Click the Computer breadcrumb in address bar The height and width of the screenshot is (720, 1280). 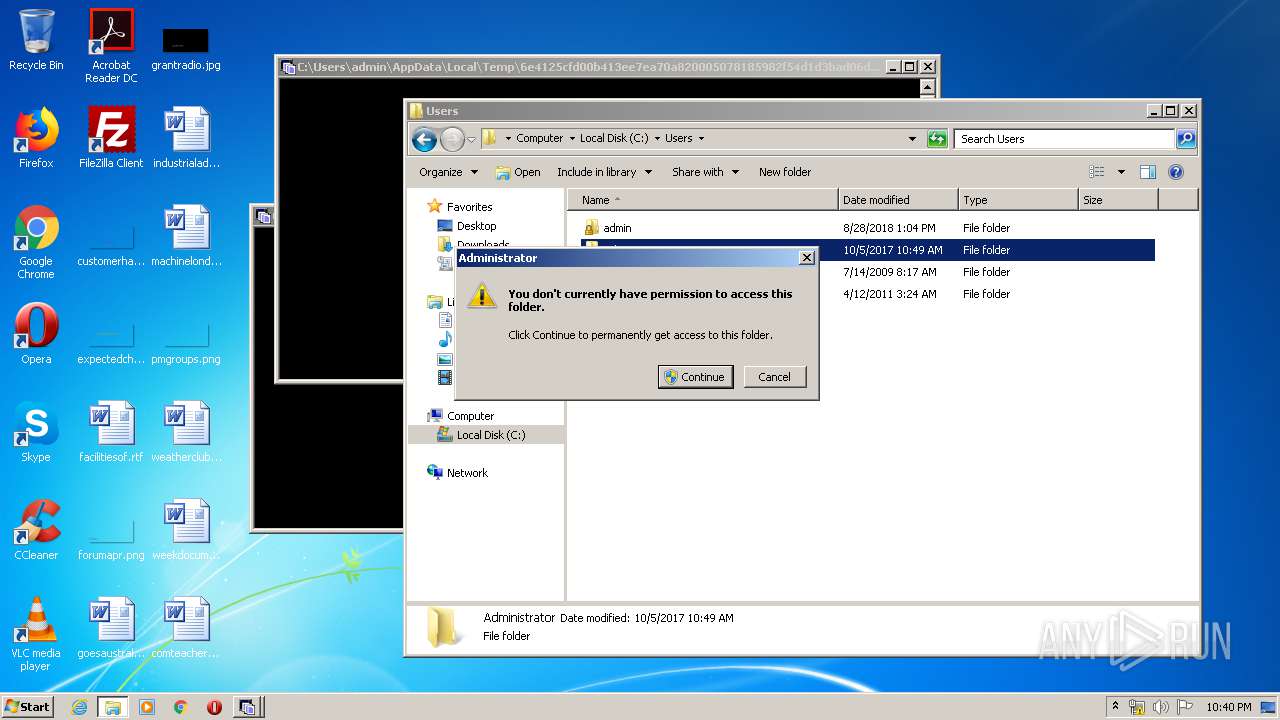click(539, 139)
